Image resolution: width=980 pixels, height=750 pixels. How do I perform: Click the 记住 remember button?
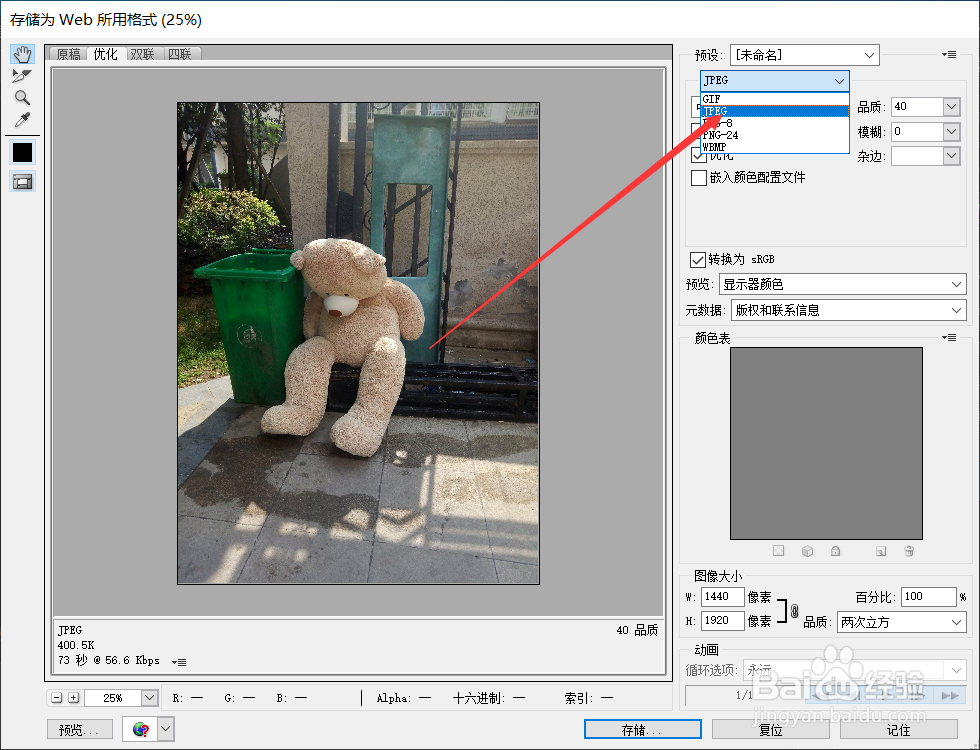pyautogui.click(x=899, y=729)
